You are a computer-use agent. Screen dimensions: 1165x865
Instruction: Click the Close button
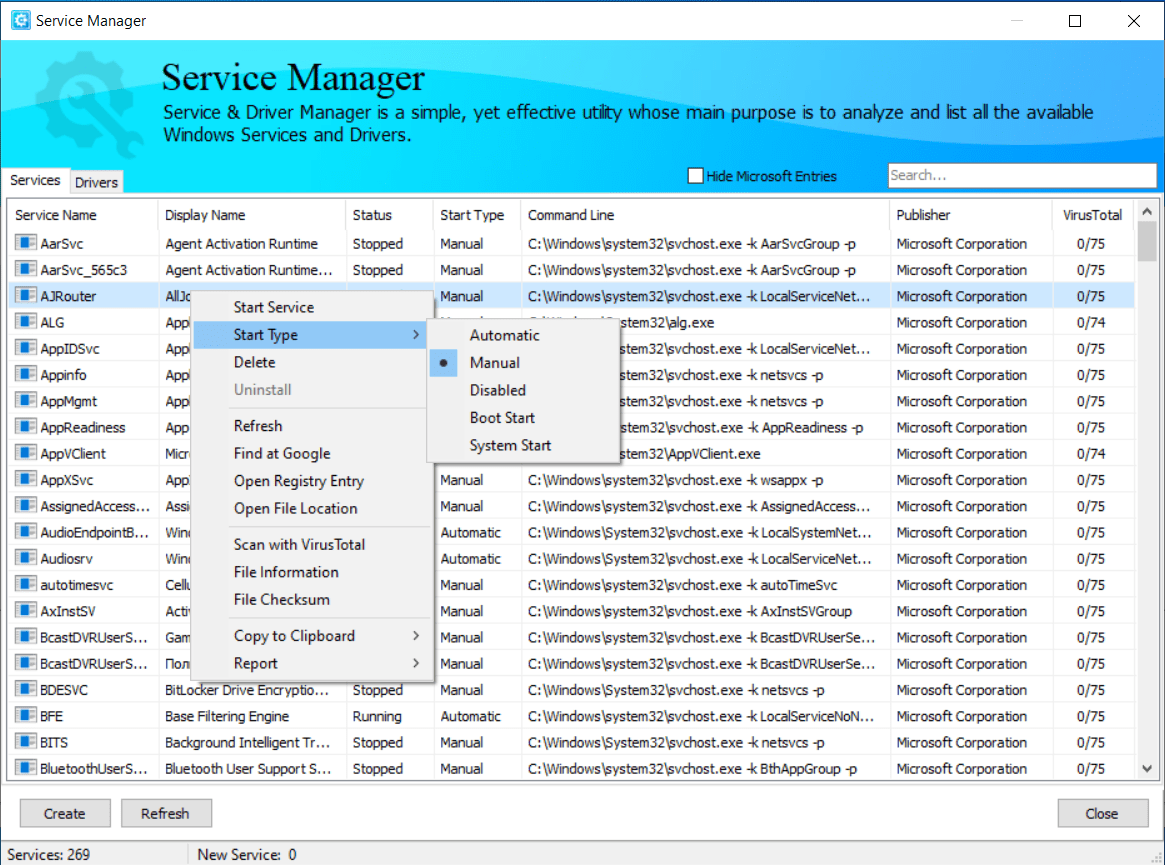pos(1102,814)
